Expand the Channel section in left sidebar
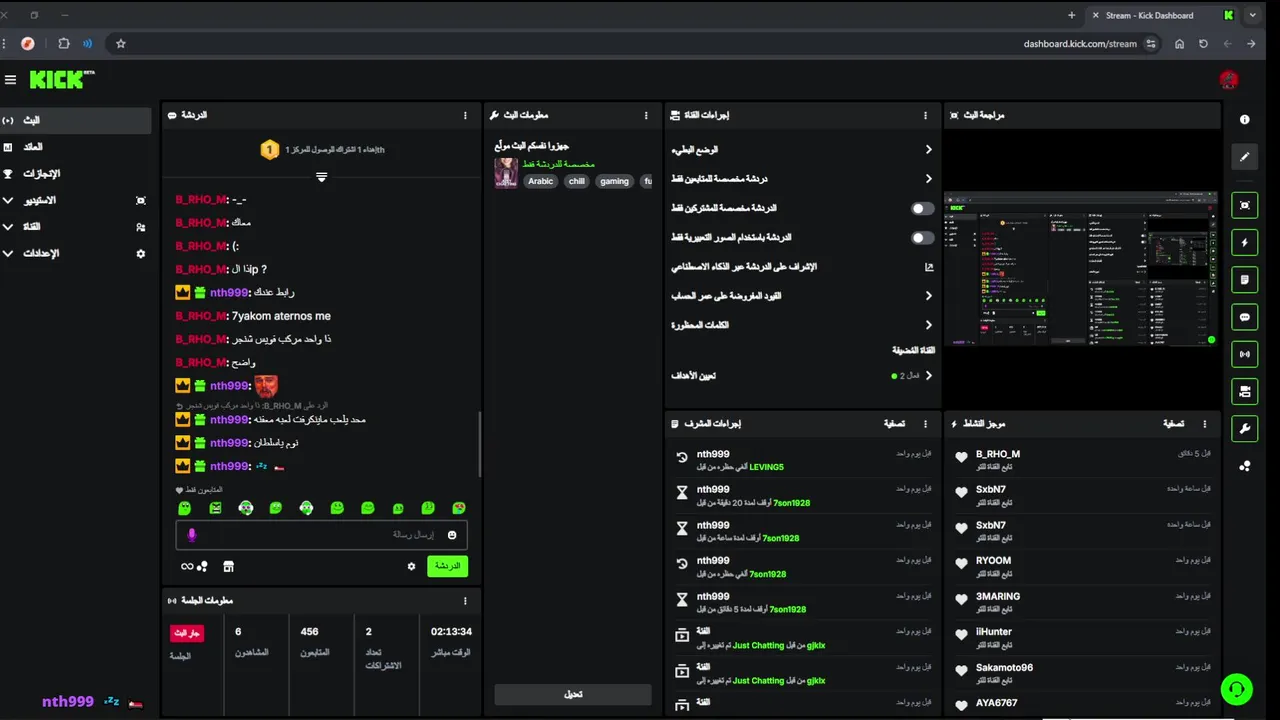1280x720 pixels. (x=75, y=227)
